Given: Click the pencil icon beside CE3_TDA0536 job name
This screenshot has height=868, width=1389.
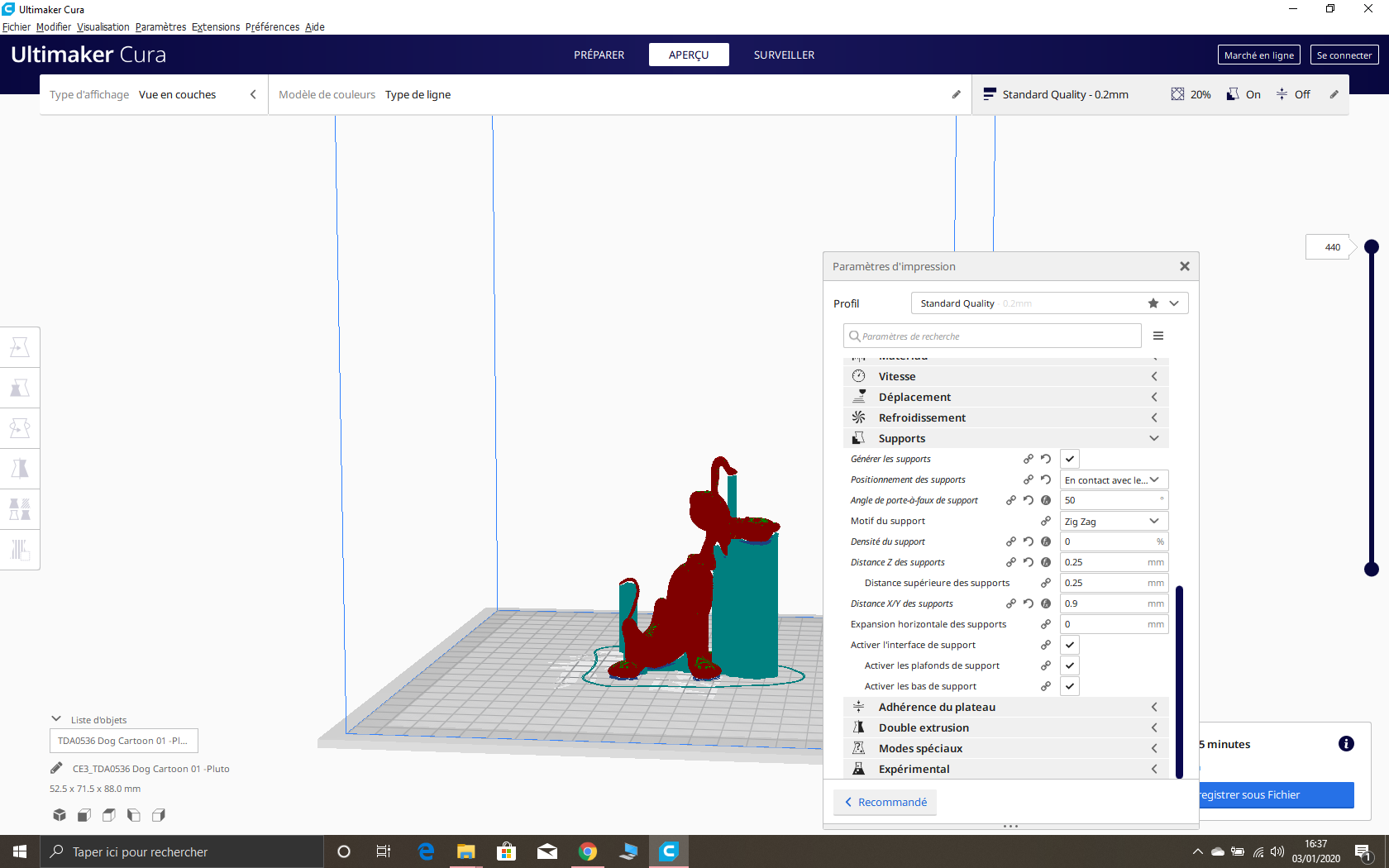Looking at the screenshot, I should 56,768.
